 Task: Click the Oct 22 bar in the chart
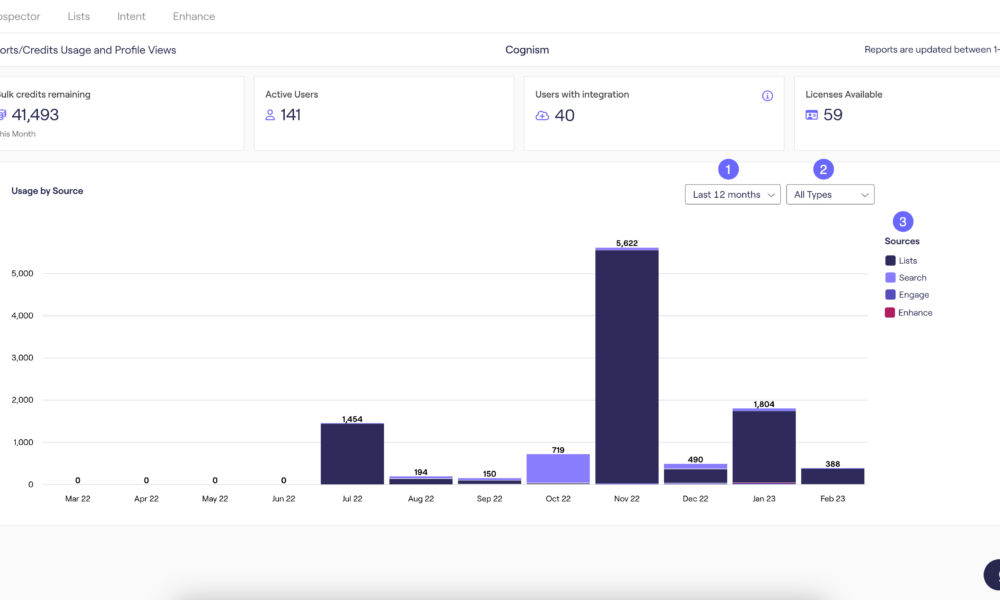[x=558, y=469]
